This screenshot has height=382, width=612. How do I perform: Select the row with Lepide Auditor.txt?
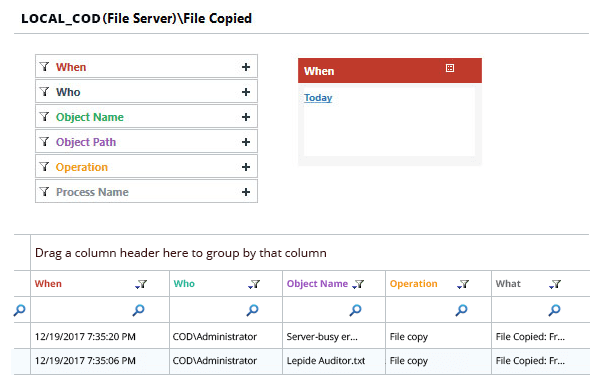click(301, 361)
